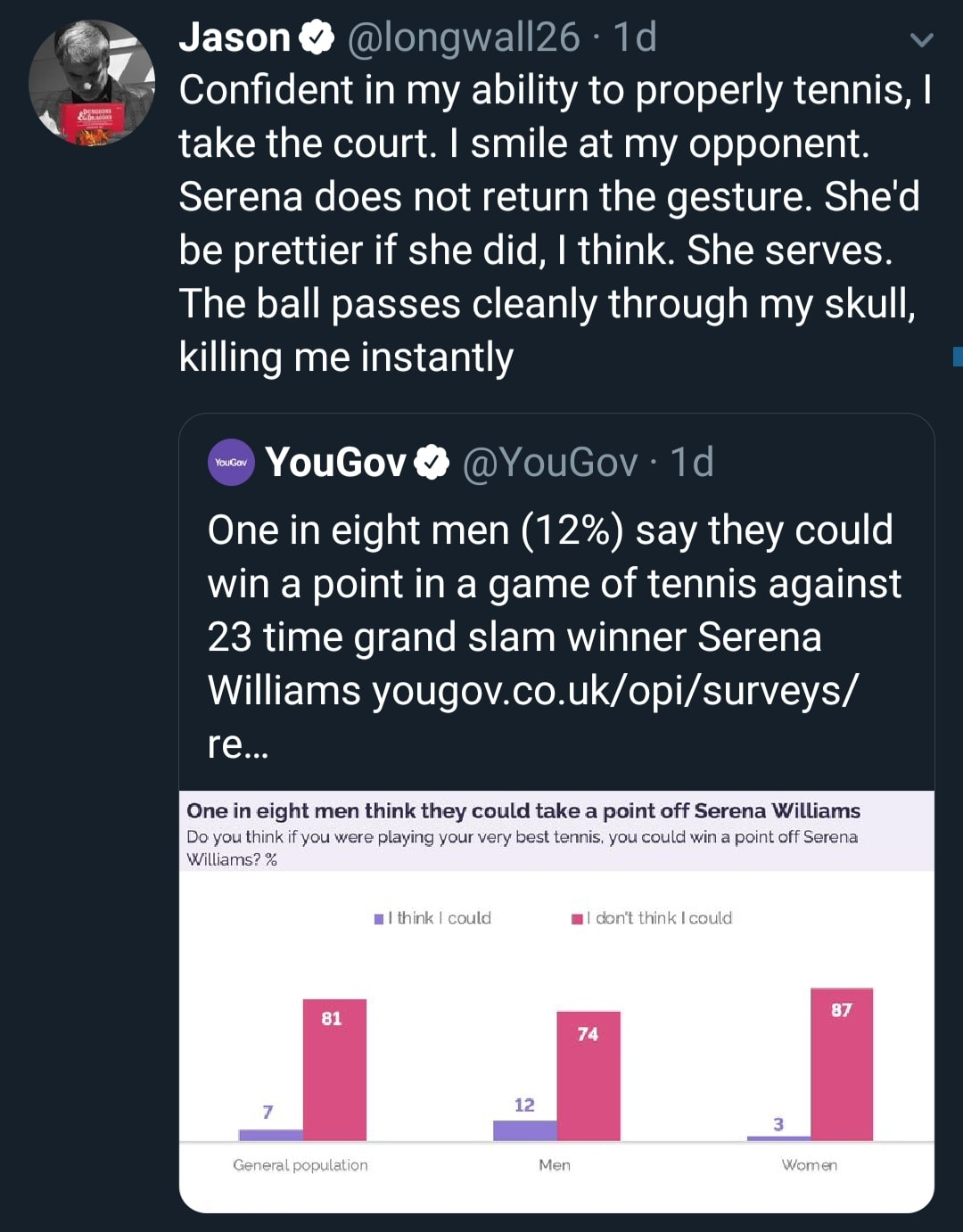This screenshot has height=1232, width=963.
Task: Open the chart image headline
Action: coord(523,810)
